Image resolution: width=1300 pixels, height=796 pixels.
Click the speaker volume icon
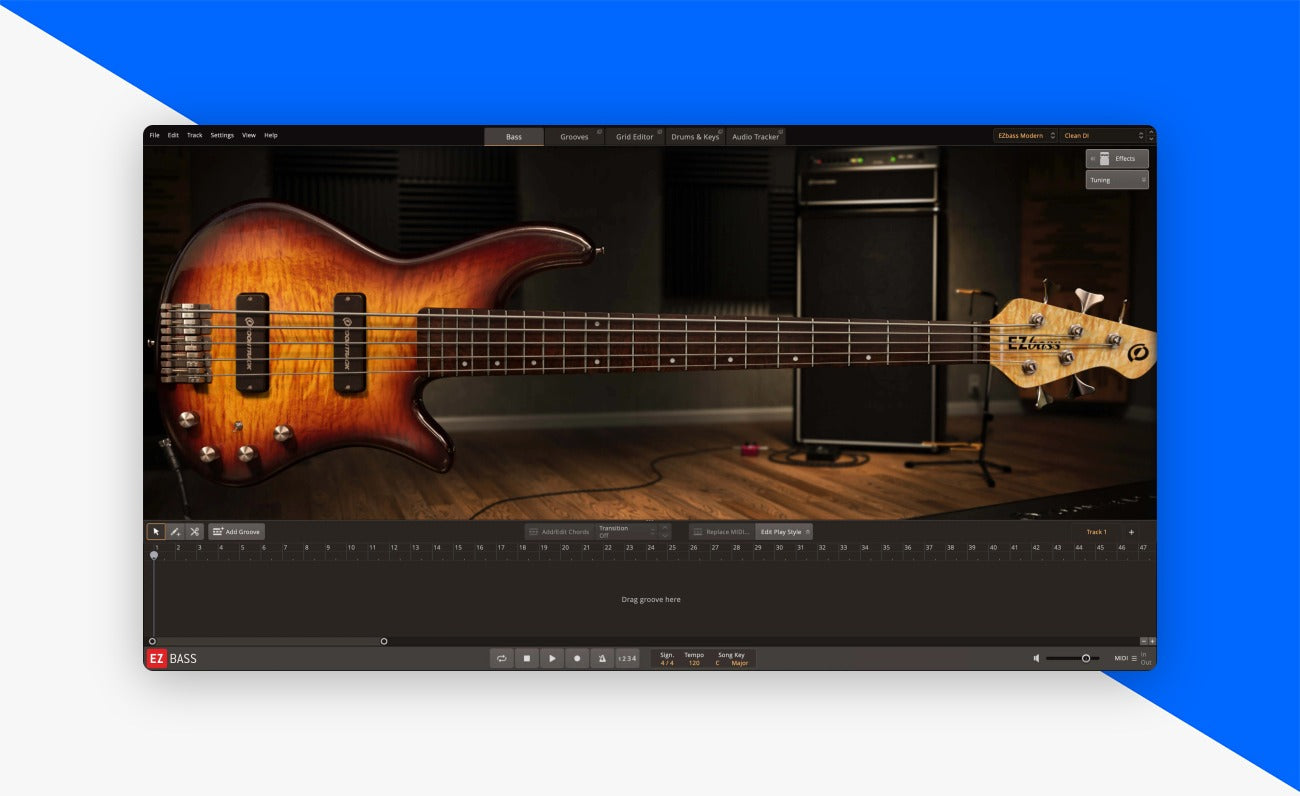(x=1037, y=658)
